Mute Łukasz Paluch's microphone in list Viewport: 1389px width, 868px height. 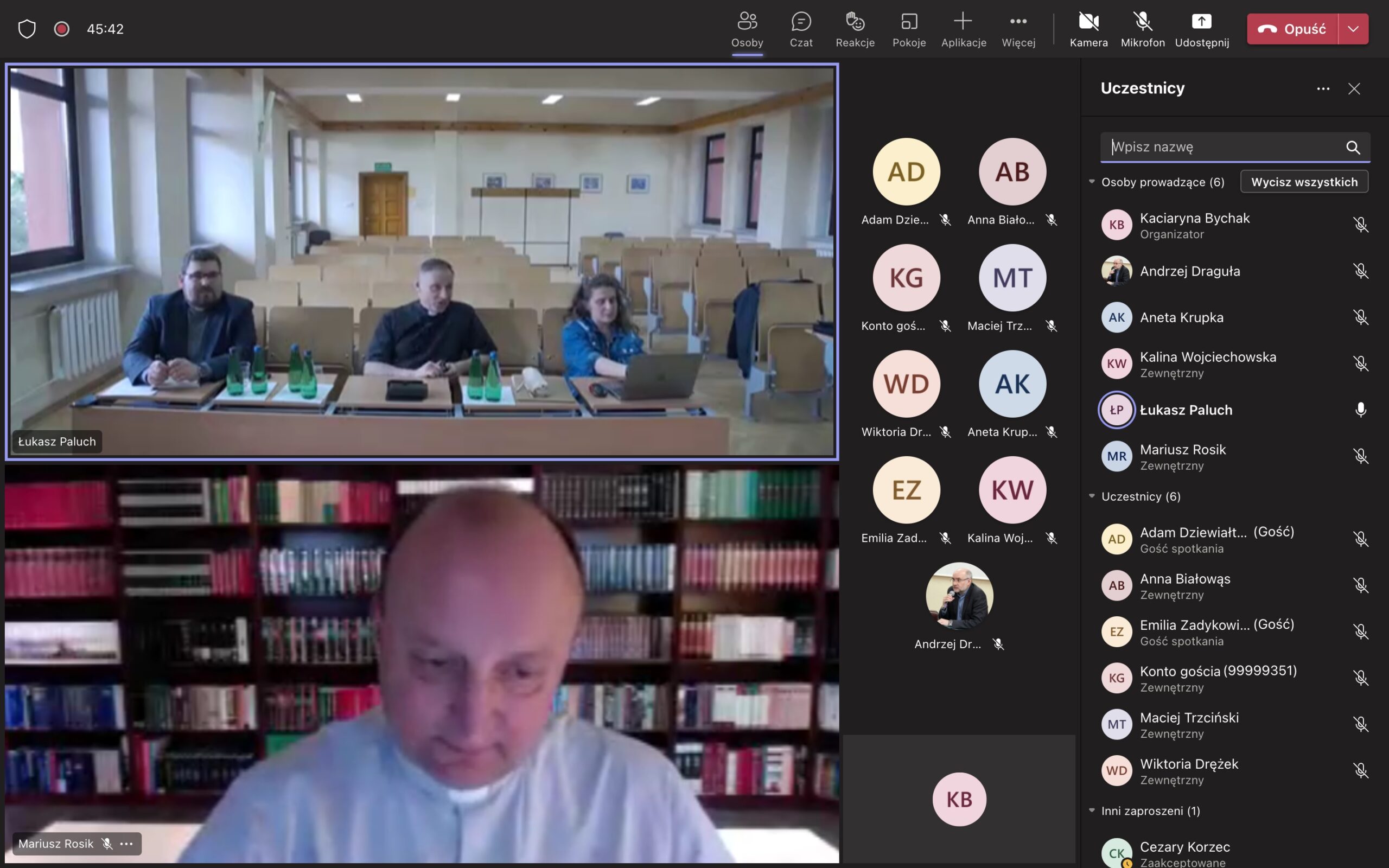pos(1360,410)
